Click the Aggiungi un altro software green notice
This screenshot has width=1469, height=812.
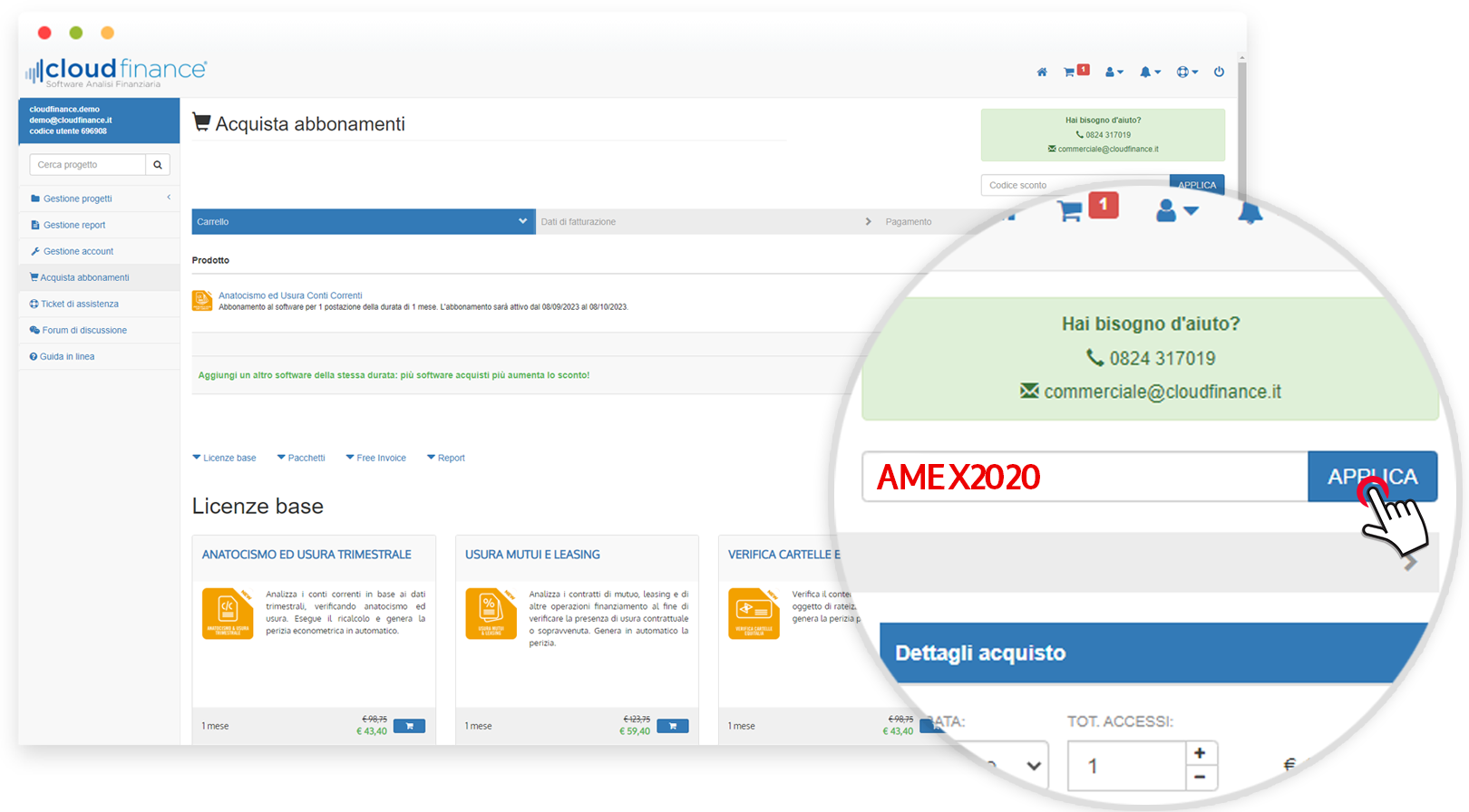pyautogui.click(x=394, y=375)
